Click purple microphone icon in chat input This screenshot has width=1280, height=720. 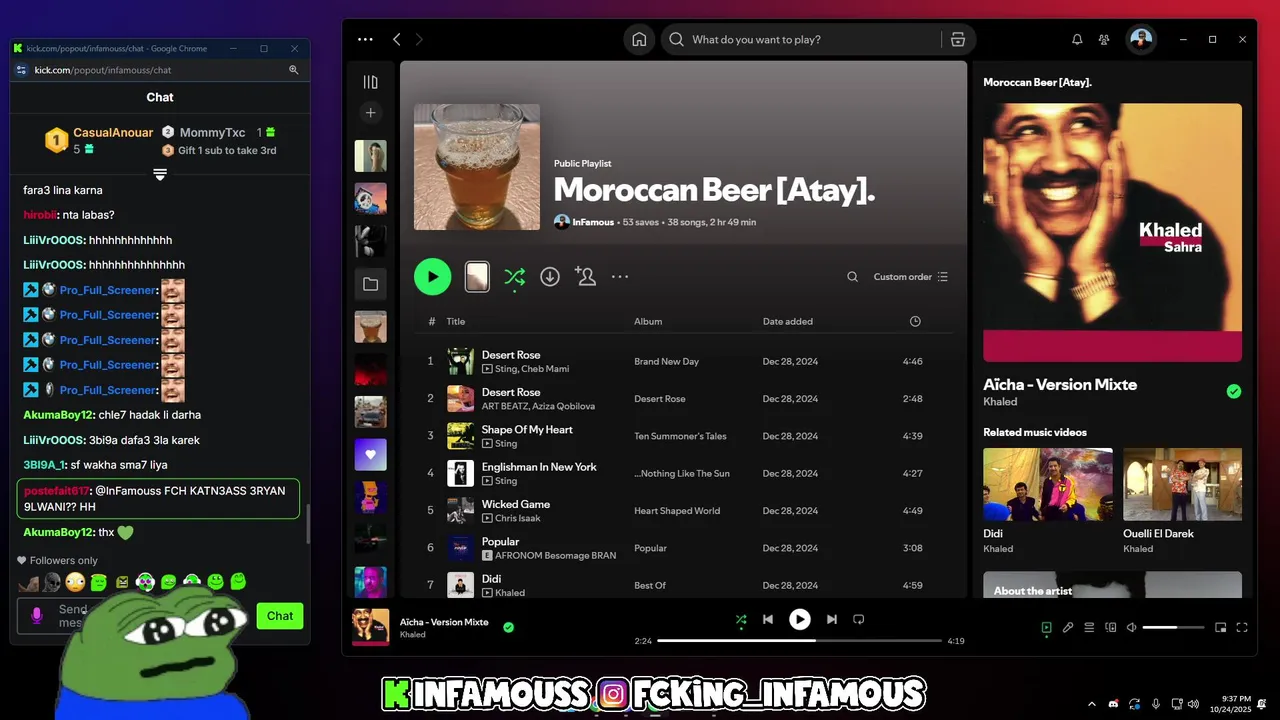pyautogui.click(x=37, y=616)
